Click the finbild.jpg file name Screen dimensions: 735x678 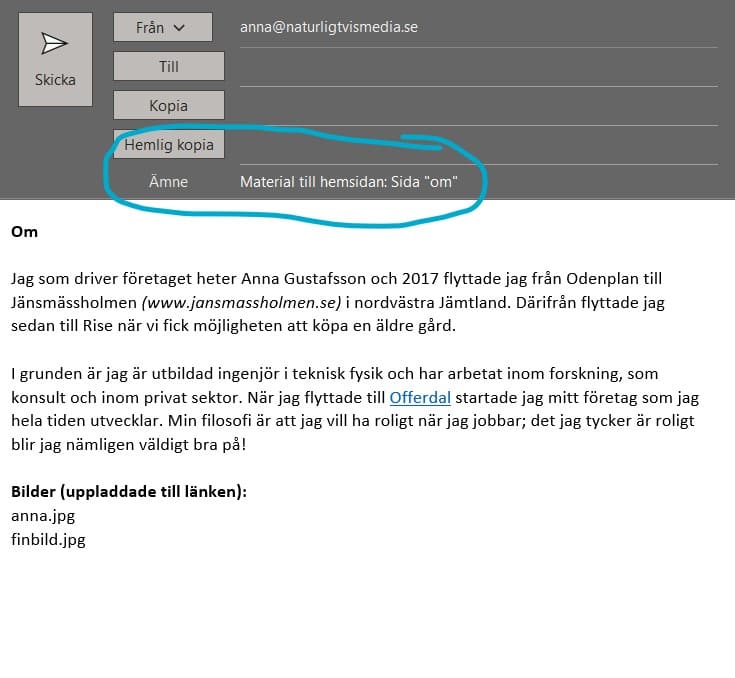[x=48, y=540]
